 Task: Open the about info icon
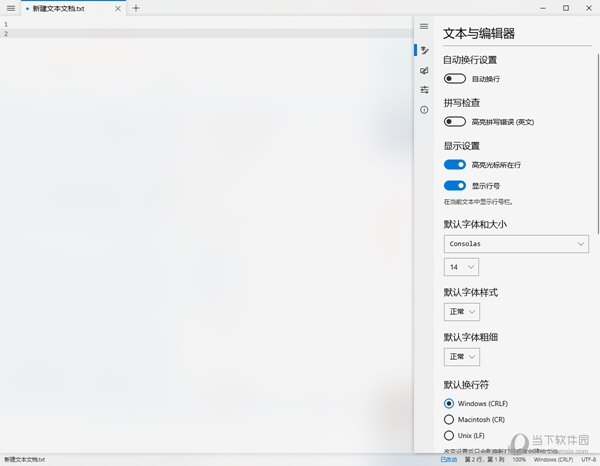pyautogui.click(x=424, y=110)
